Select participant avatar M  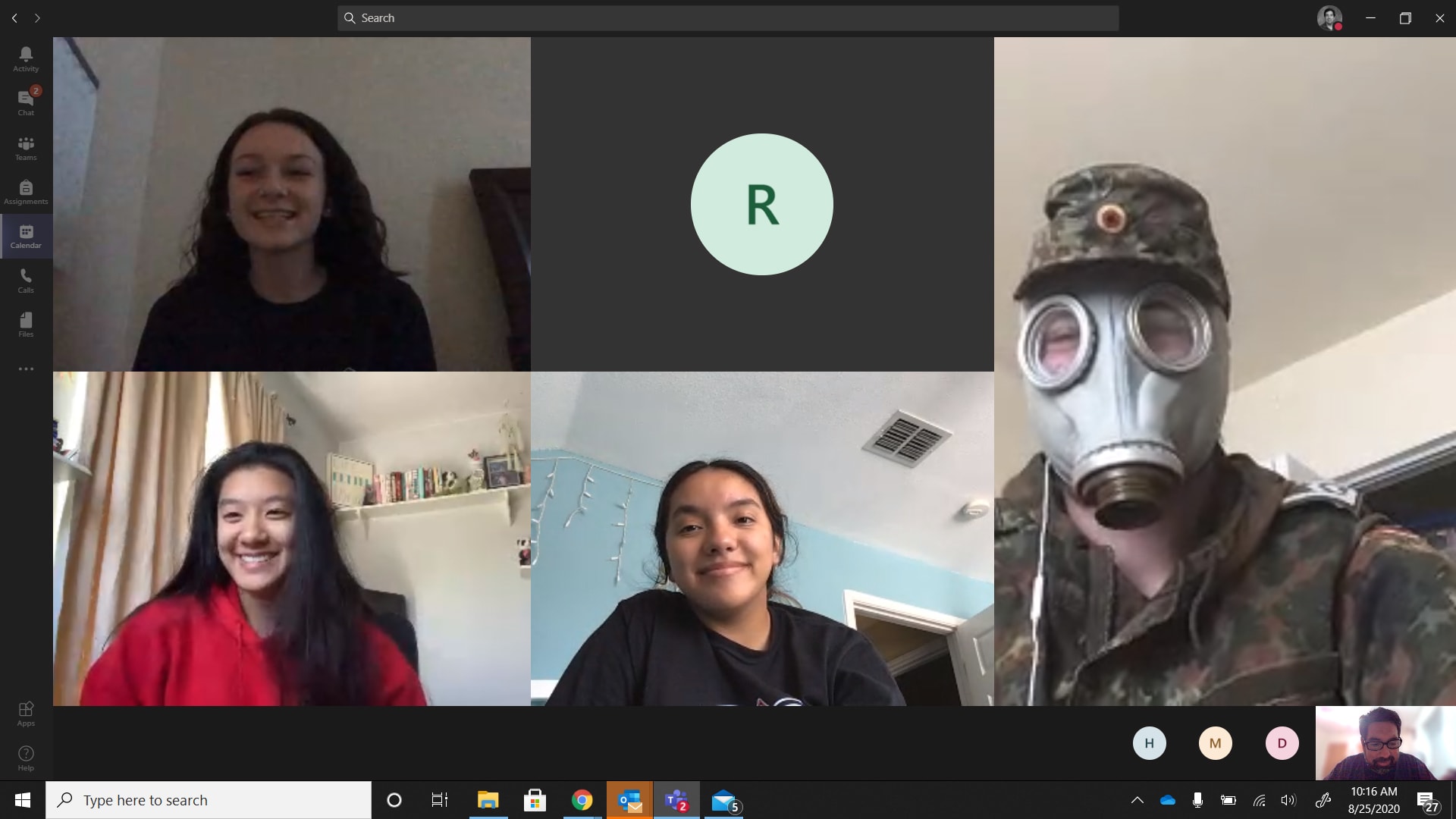pyautogui.click(x=1215, y=743)
